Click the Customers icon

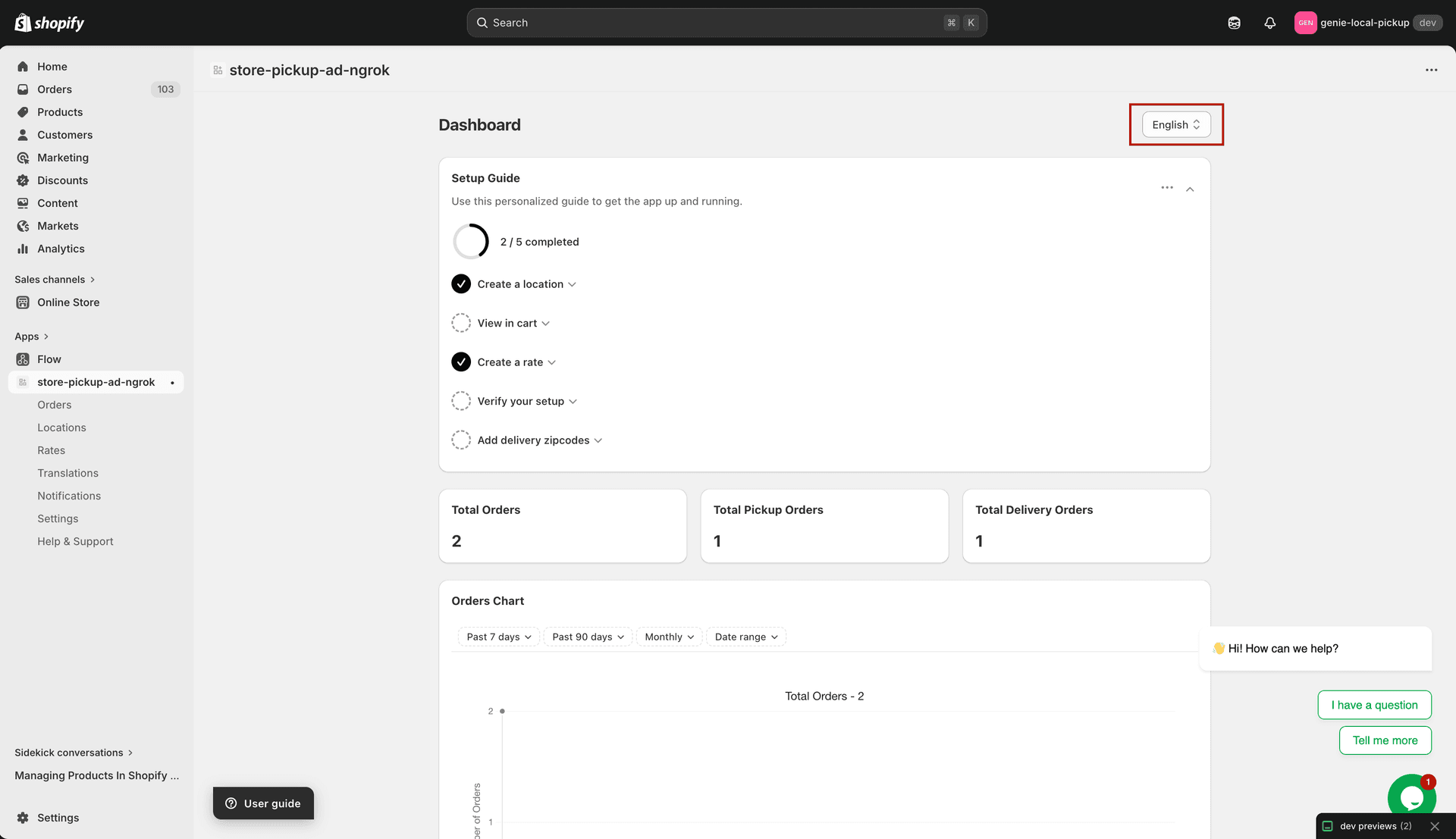24,134
